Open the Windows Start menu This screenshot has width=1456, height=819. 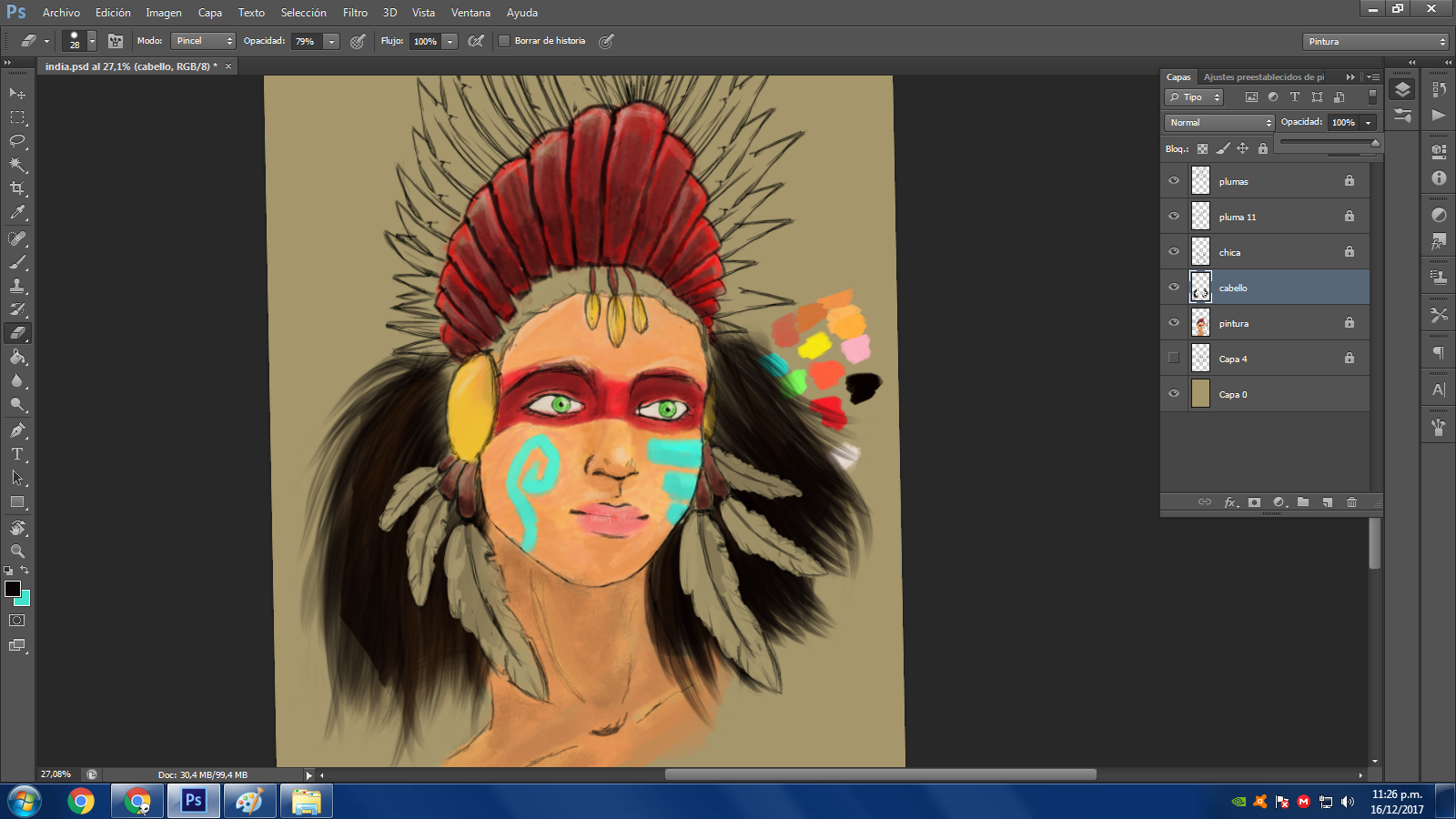24,802
